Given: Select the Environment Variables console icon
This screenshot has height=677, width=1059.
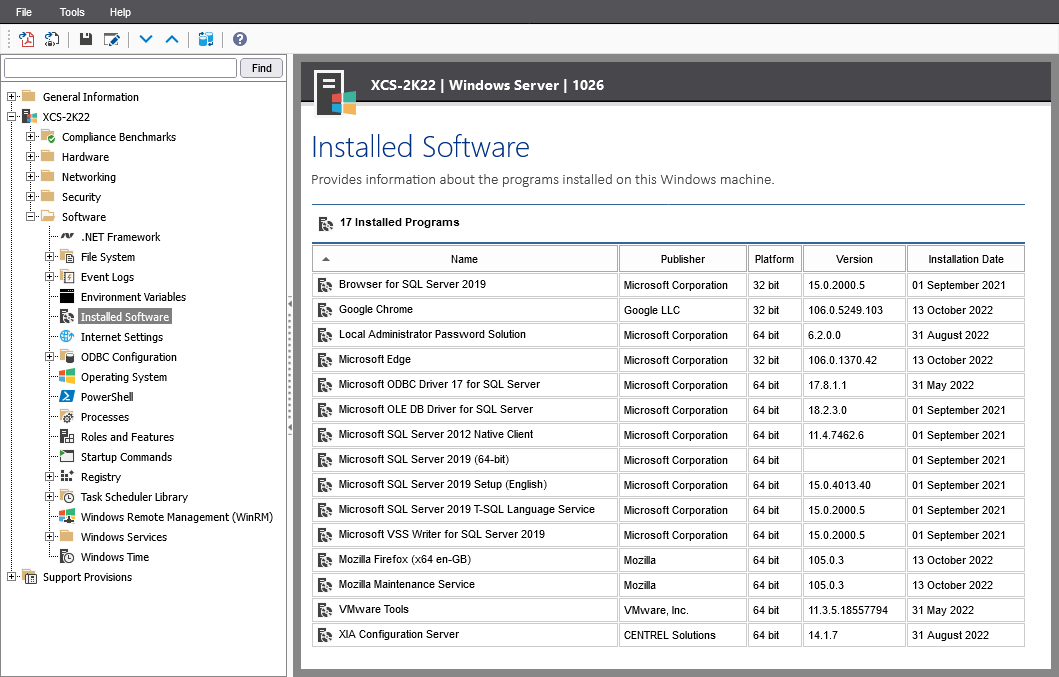Looking at the screenshot, I should pyautogui.click(x=67, y=297).
